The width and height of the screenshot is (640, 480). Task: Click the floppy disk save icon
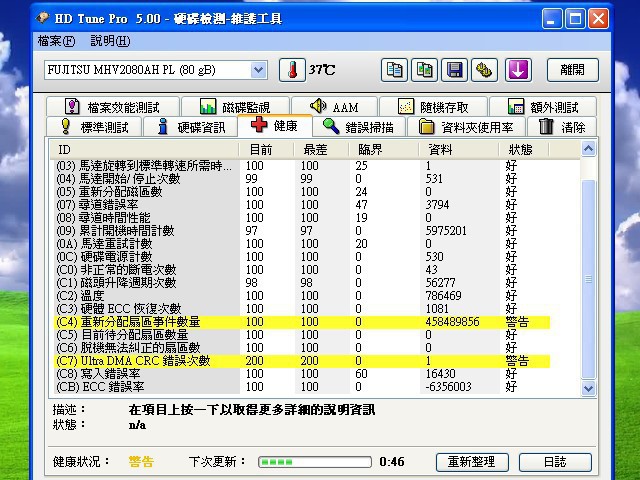click(454, 70)
